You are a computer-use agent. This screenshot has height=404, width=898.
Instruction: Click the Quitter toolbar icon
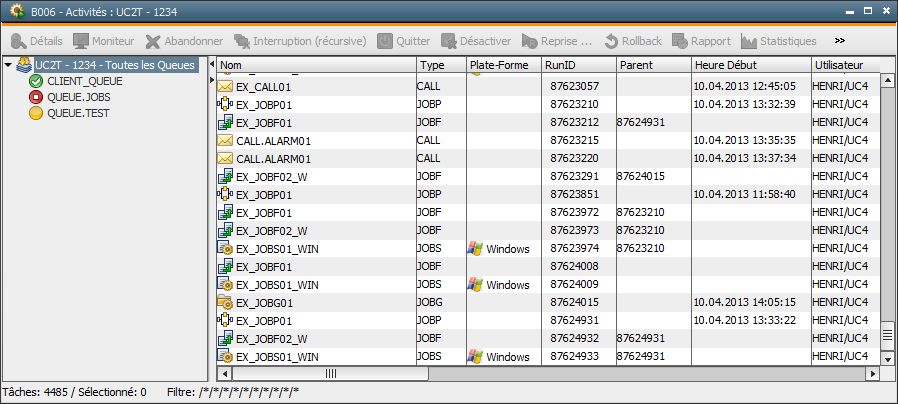coord(385,41)
